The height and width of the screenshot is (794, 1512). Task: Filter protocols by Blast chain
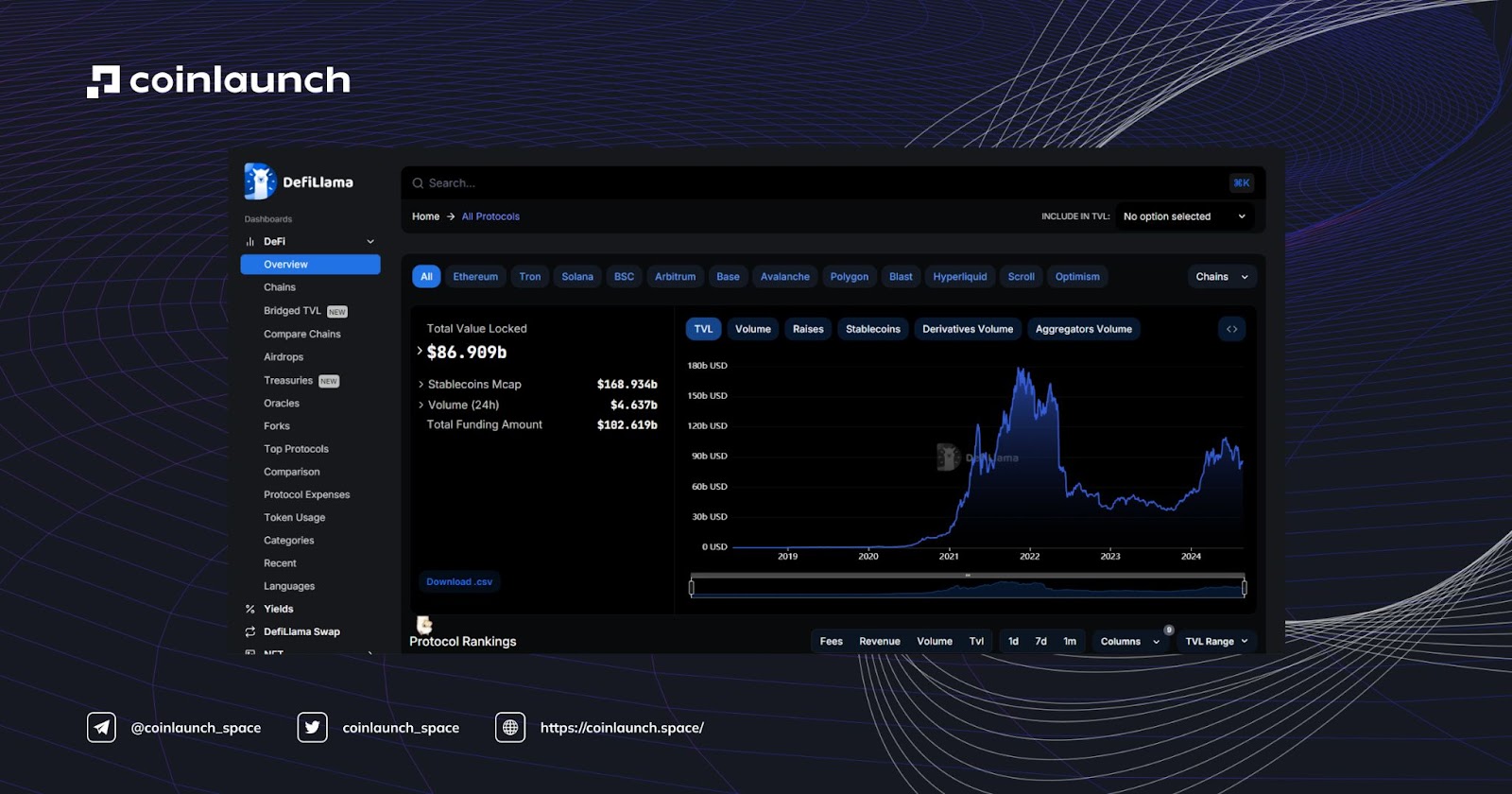[x=901, y=277]
